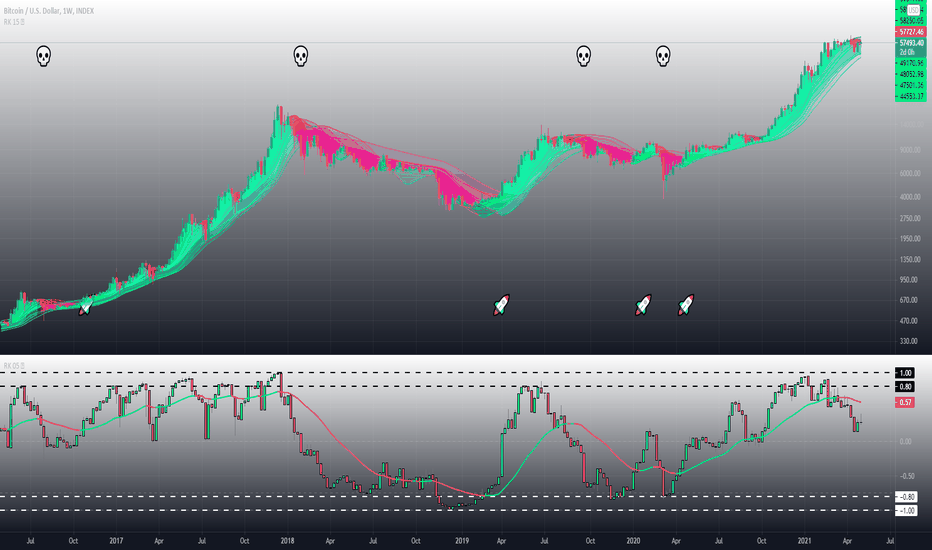Click the 48052.98 price label
Screen dimensions: 932x550
(x=911, y=74)
